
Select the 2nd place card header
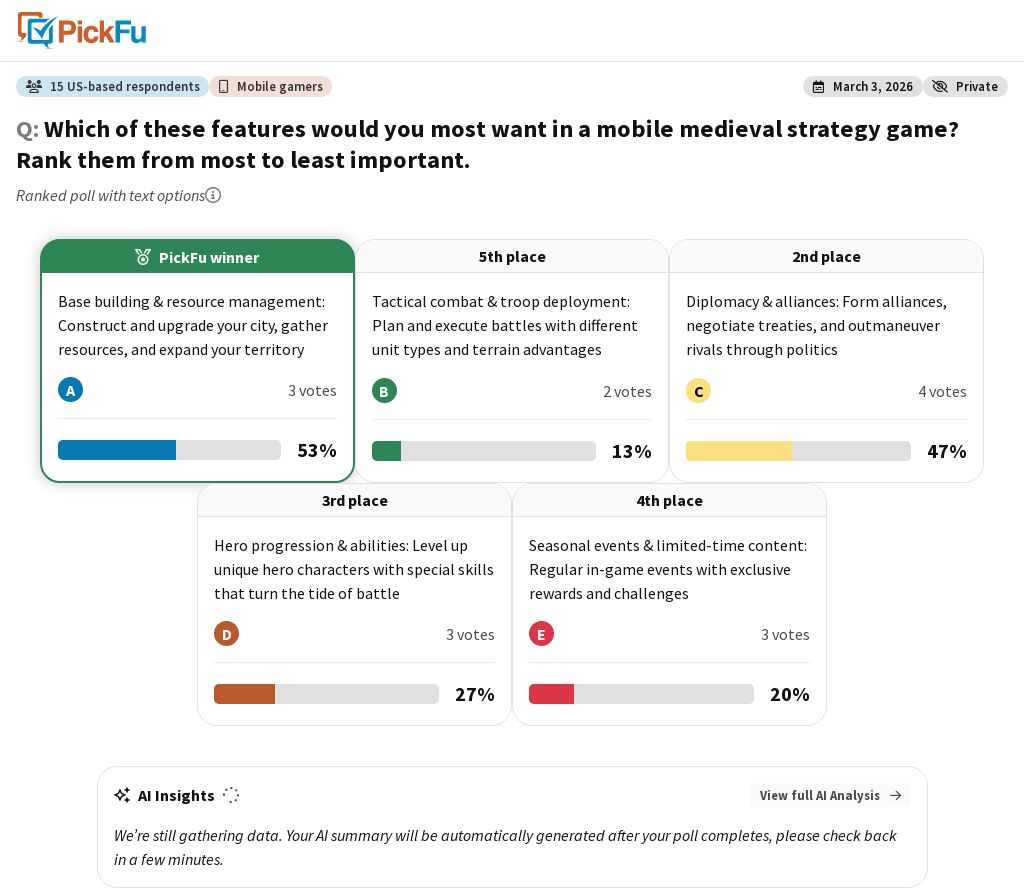(826, 257)
